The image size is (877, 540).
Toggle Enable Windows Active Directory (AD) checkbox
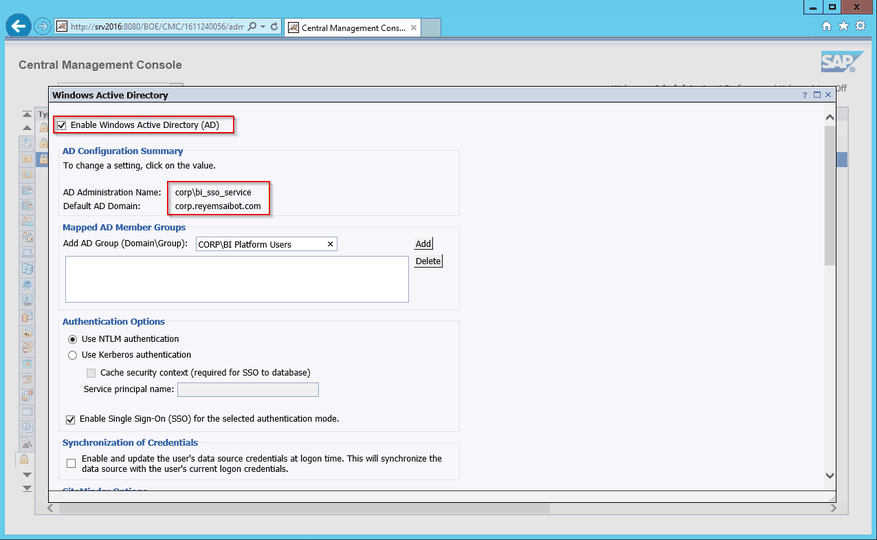pos(62,125)
